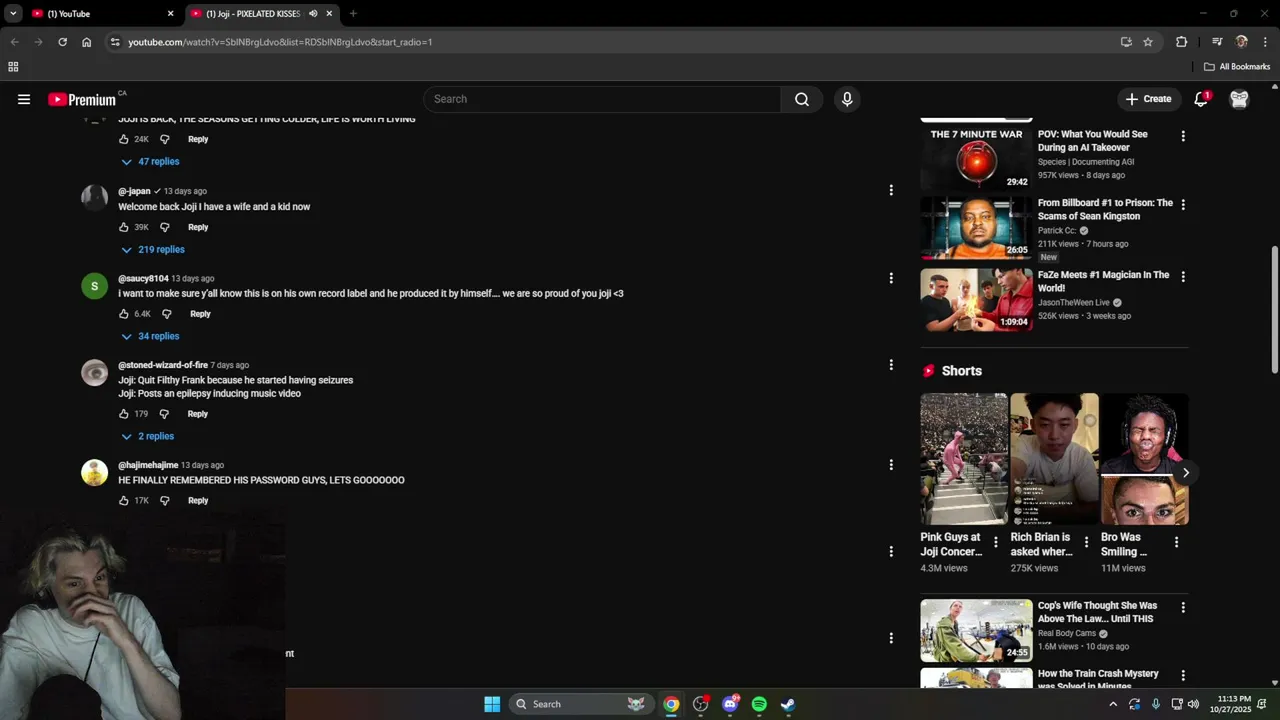Screen dimensions: 1280x720
Task: Expand 47 replies thread
Action: [x=150, y=162]
